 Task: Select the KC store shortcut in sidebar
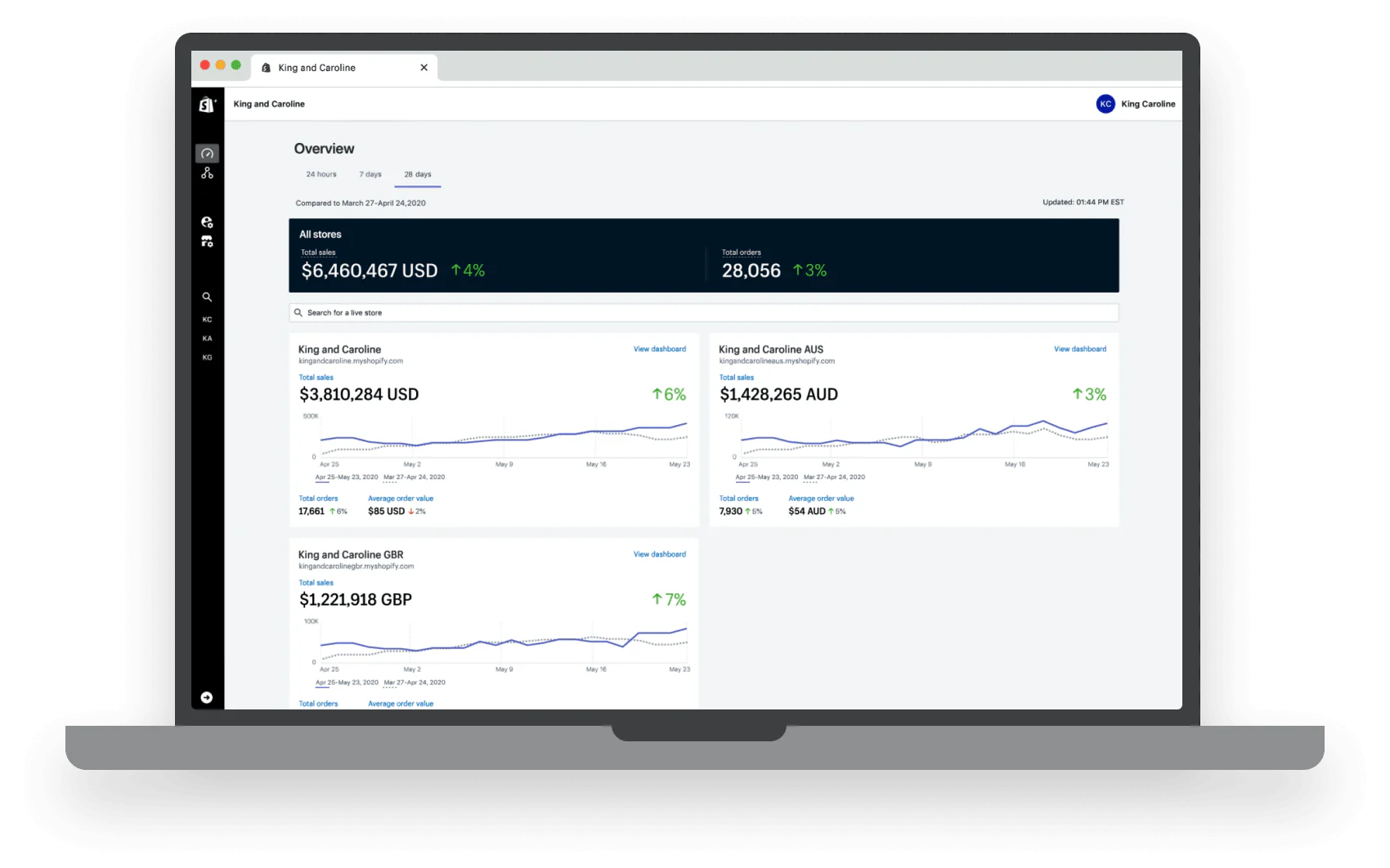pyautogui.click(x=207, y=320)
